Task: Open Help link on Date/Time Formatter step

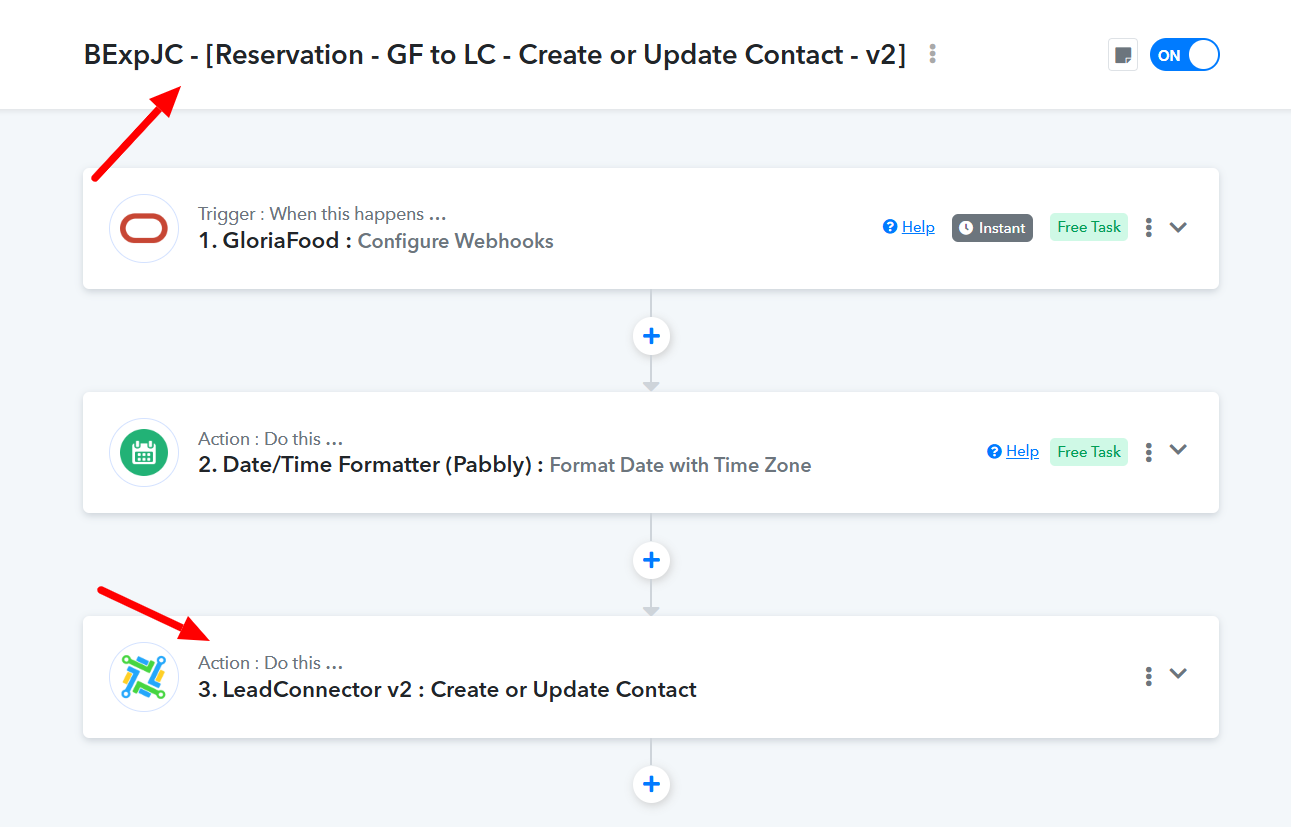Action: [1013, 451]
